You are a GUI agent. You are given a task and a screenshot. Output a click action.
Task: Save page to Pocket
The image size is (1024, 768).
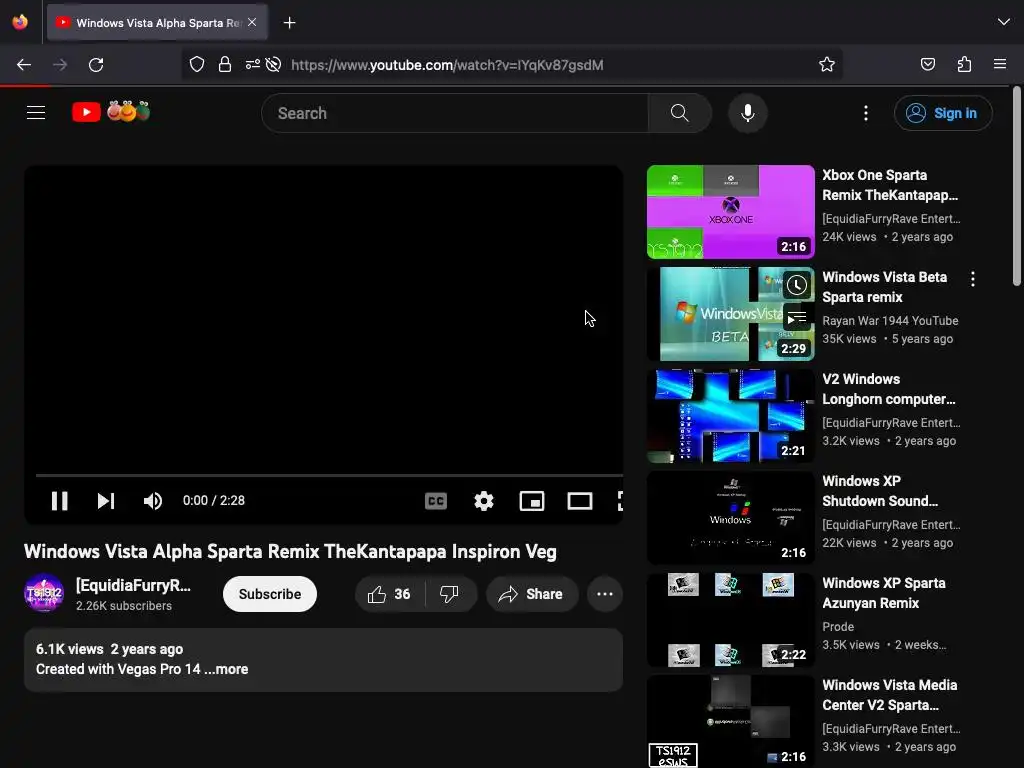[928, 65]
